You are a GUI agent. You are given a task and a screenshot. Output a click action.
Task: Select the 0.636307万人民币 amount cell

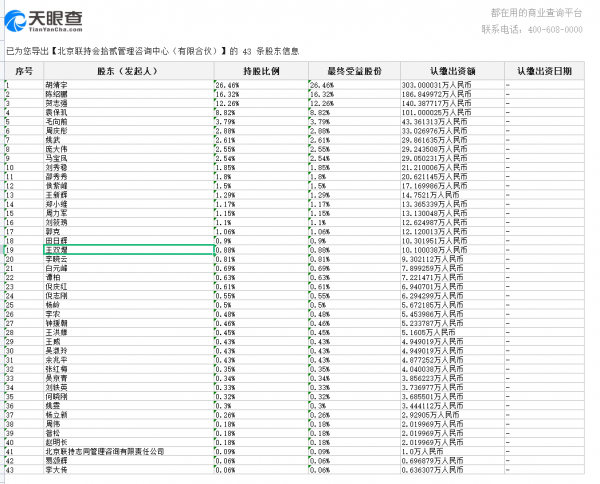452,470
